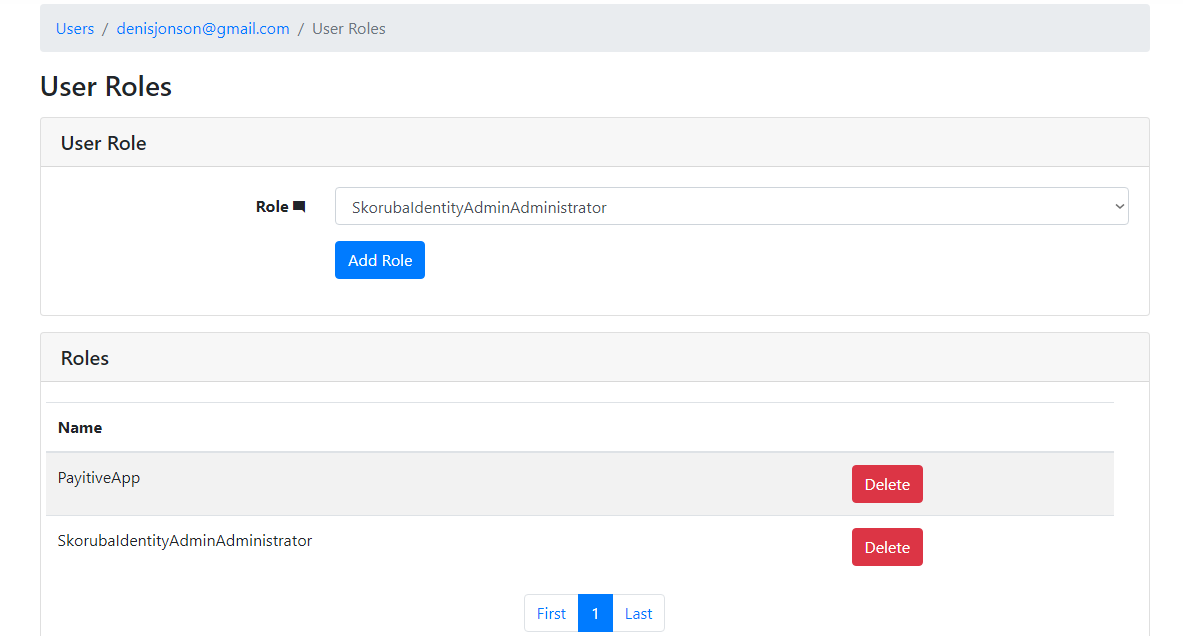Viewport: 1183px width, 636px height.
Task: Select the SkorubaIdentityAdminAdministrator row
Action: [185, 540]
